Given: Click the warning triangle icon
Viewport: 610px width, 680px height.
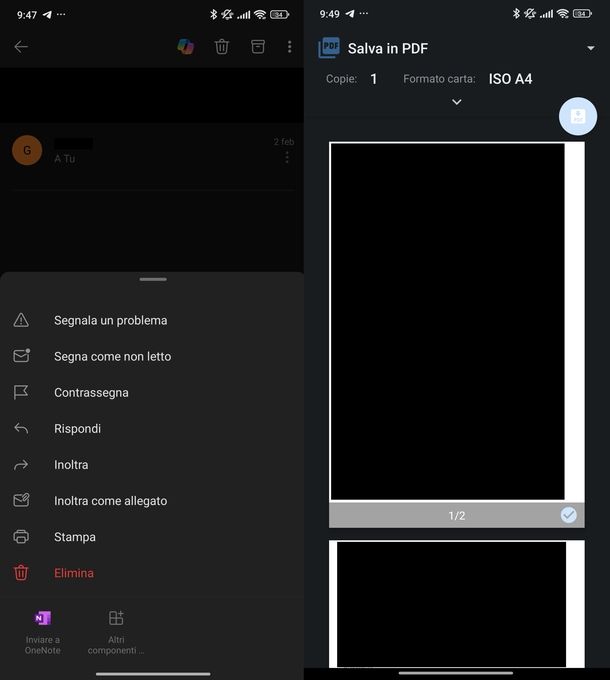Looking at the screenshot, I should 21,320.
